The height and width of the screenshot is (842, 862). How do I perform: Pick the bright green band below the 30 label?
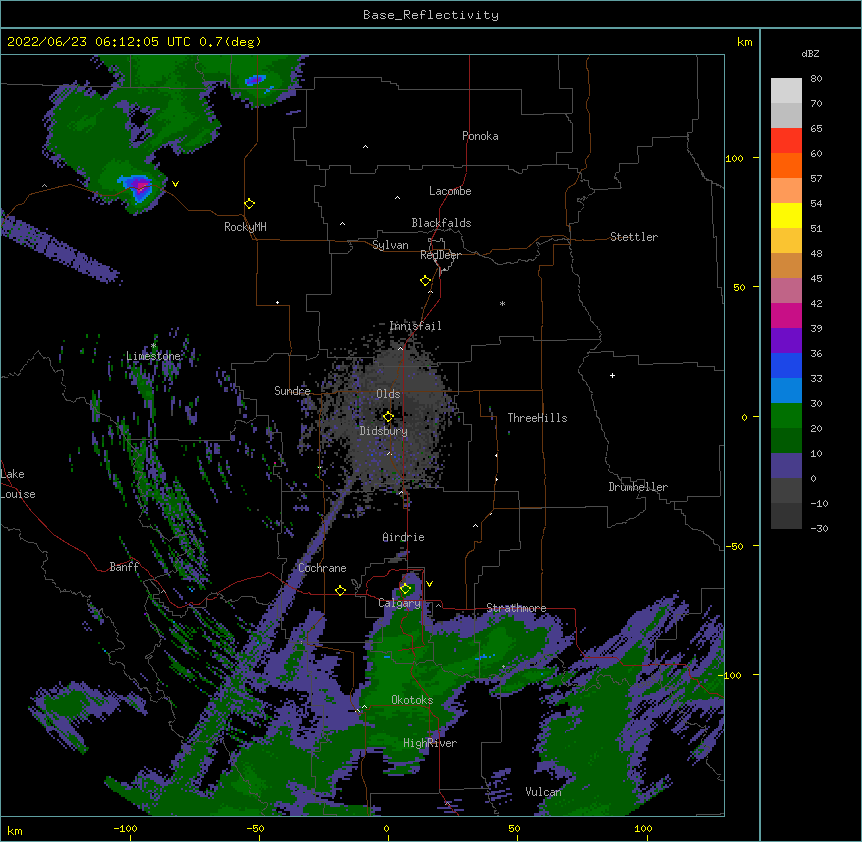(786, 416)
